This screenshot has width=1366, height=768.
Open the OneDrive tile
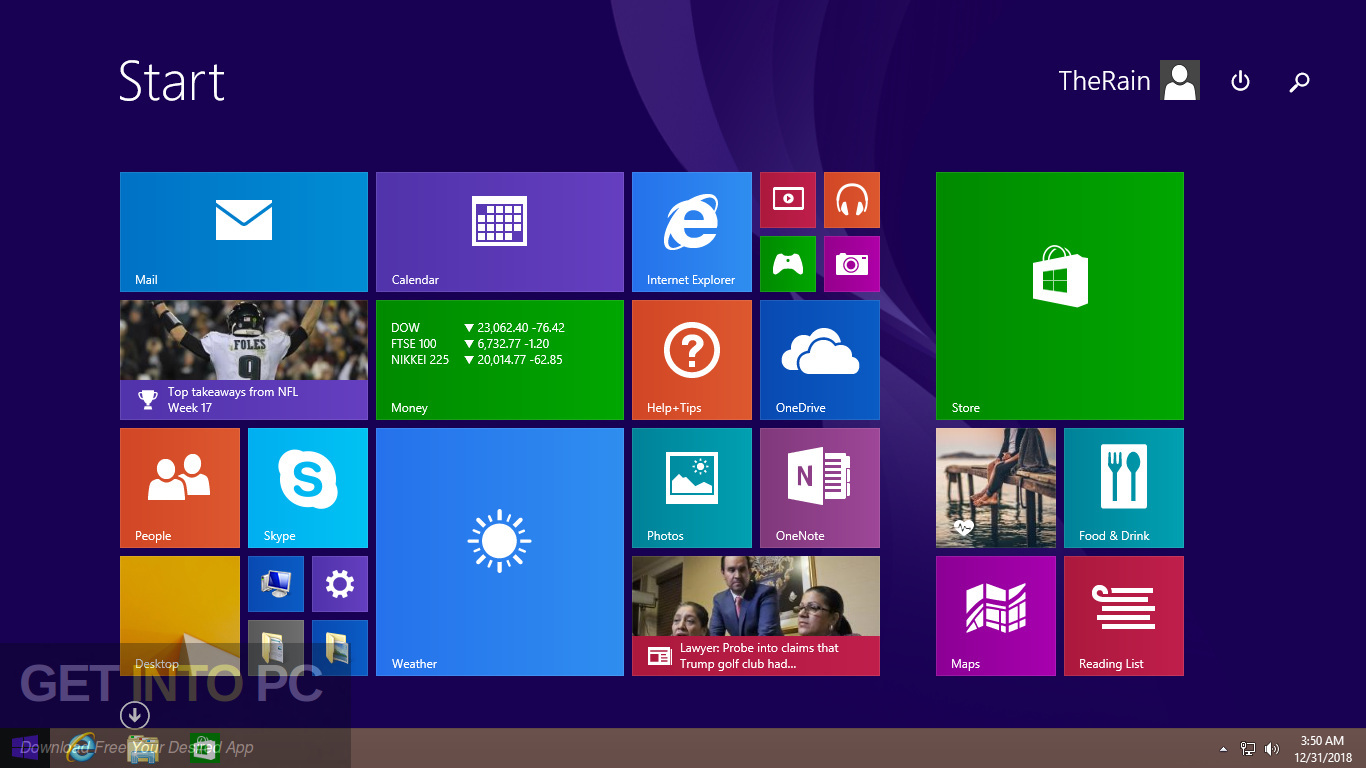820,360
